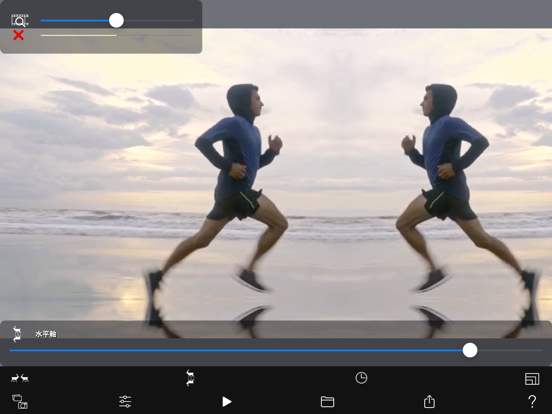This screenshot has width=552, height=414.
Task: Open the two-deer mirror effect icon
Action: pyautogui.click(x=20, y=378)
